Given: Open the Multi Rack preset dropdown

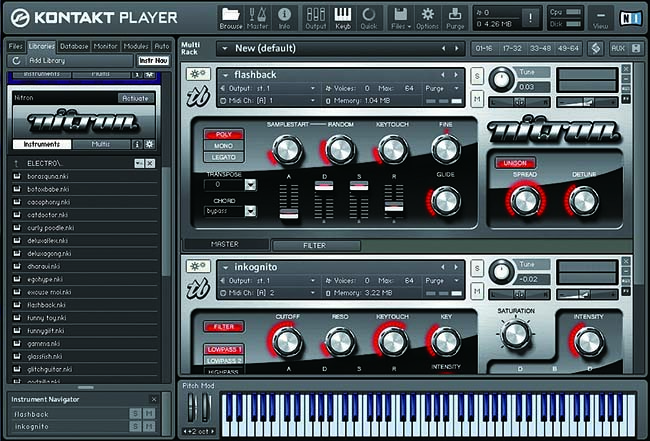Looking at the screenshot, I should 225,48.
